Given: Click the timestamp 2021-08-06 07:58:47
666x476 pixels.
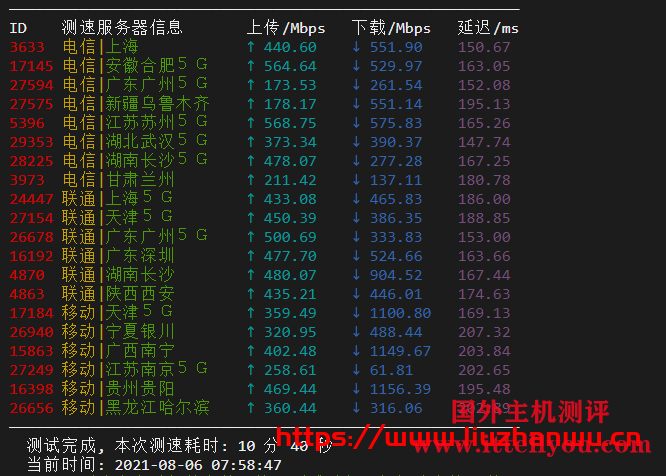Looking at the screenshot, I should (198, 465).
